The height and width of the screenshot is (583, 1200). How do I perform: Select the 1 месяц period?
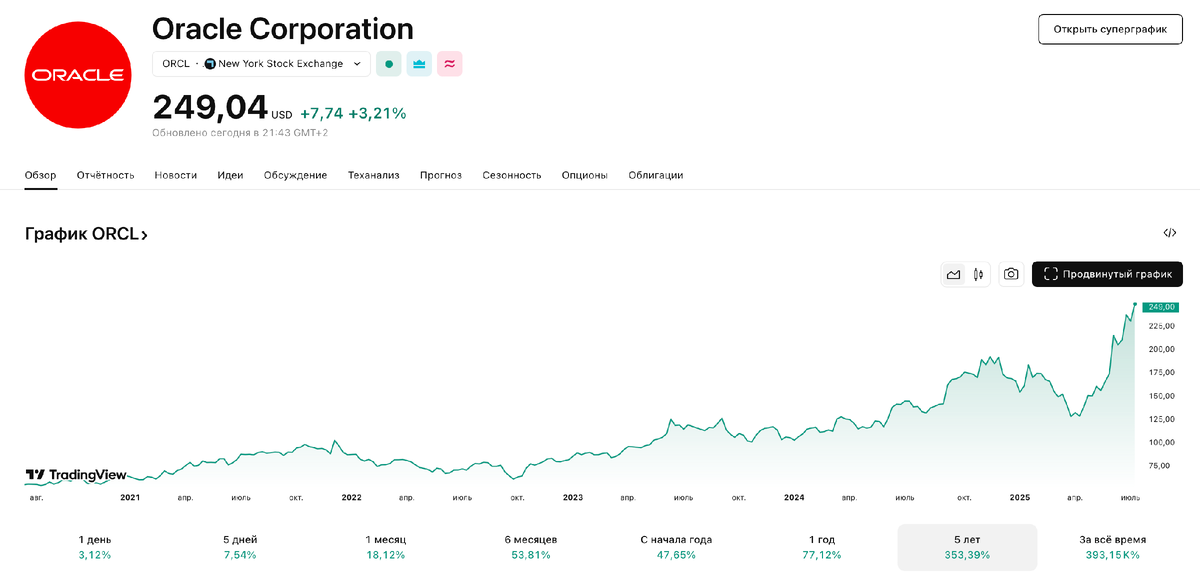pyautogui.click(x=386, y=547)
